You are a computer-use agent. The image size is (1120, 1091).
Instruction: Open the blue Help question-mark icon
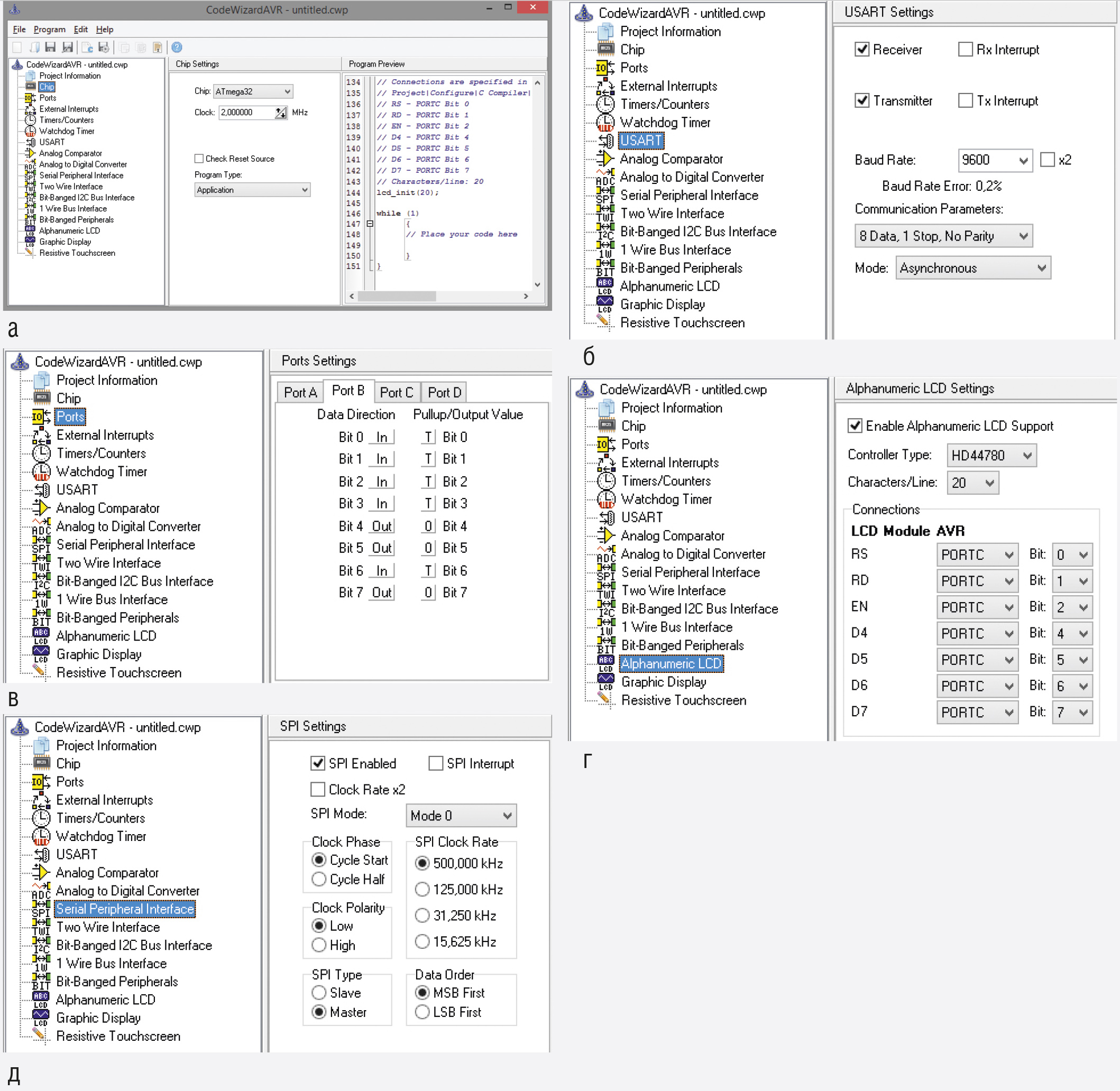(x=177, y=48)
